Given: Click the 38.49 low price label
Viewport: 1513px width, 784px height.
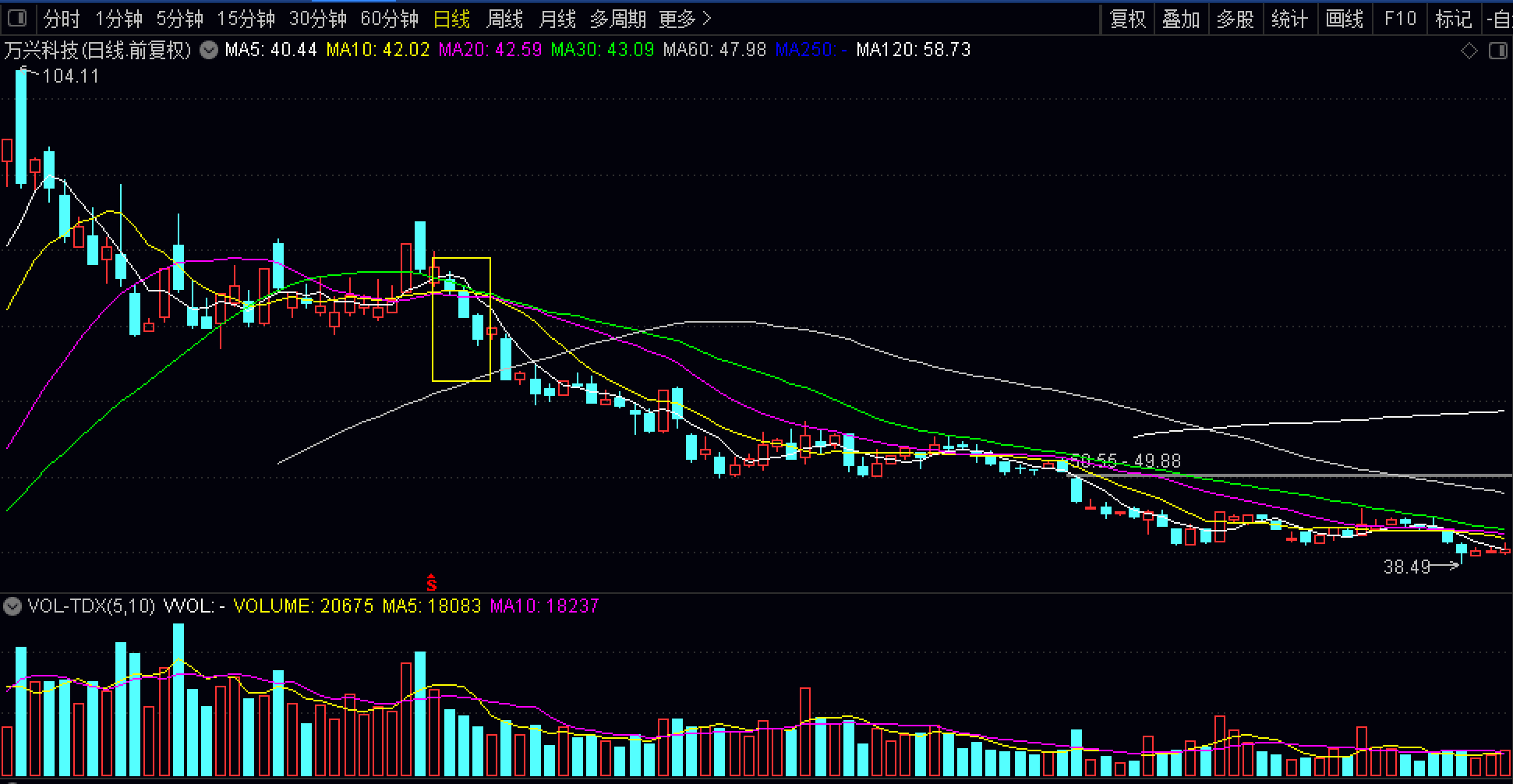Looking at the screenshot, I should (1407, 567).
